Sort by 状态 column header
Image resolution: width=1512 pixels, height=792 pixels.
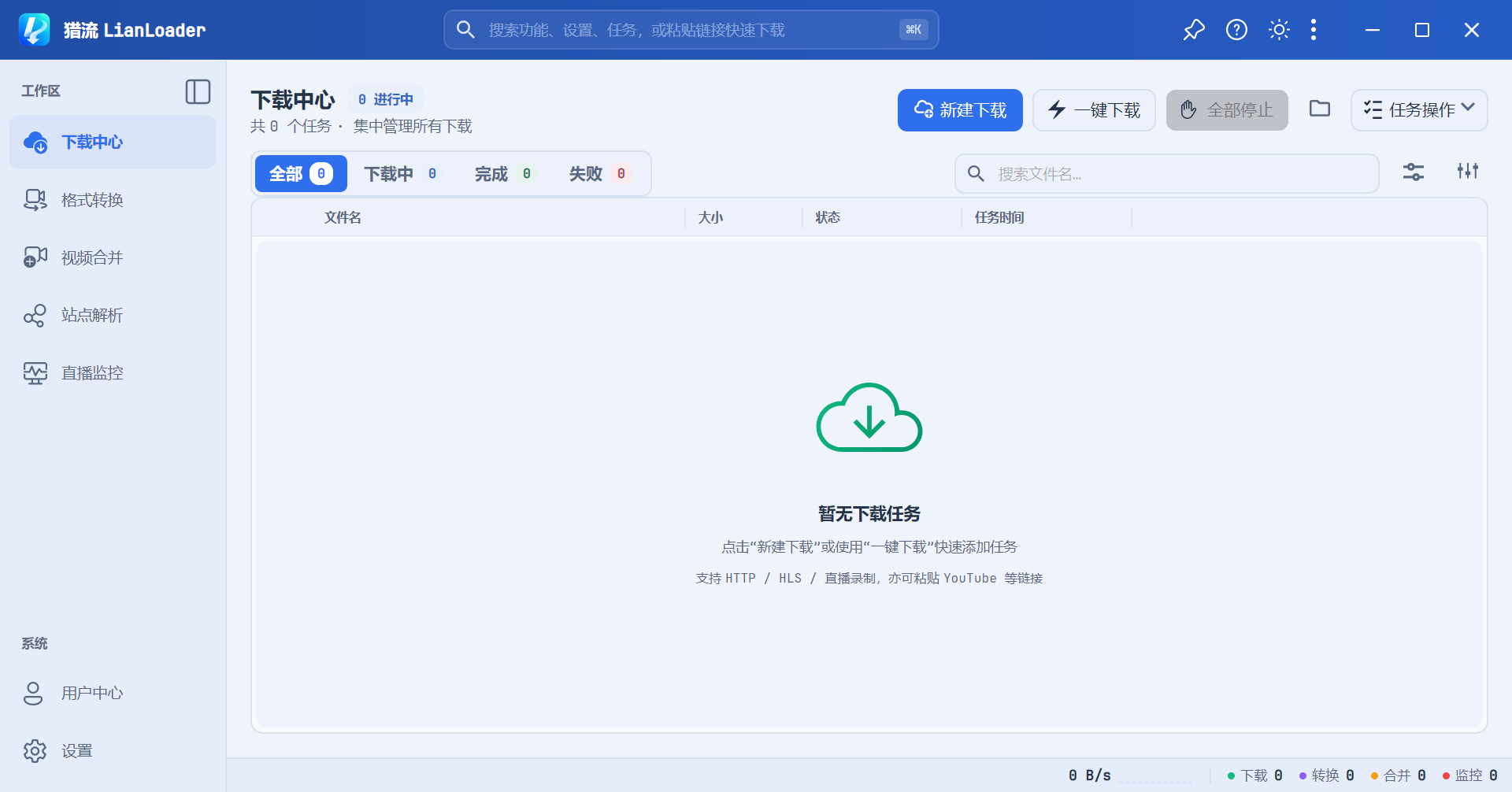tap(828, 217)
